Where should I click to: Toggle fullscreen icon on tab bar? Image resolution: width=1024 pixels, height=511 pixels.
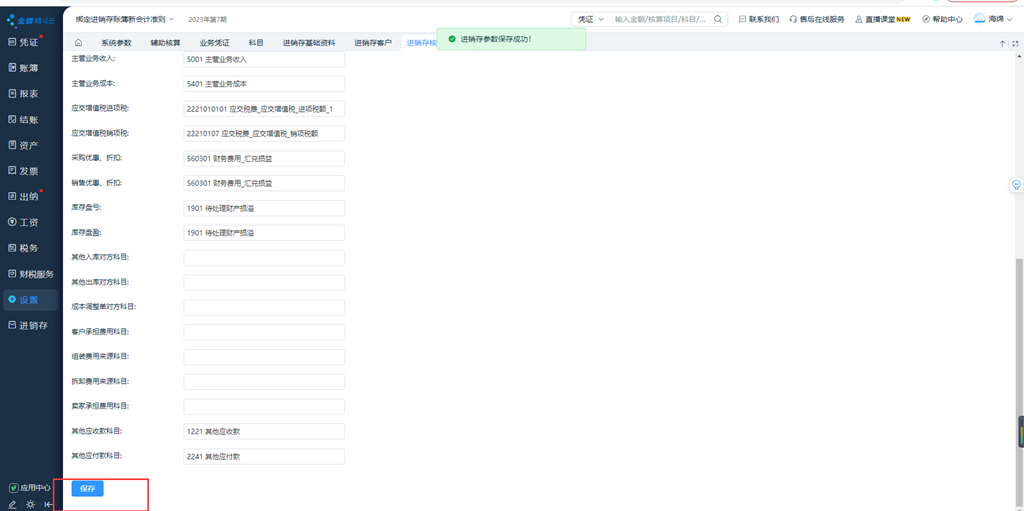pos(1016,44)
